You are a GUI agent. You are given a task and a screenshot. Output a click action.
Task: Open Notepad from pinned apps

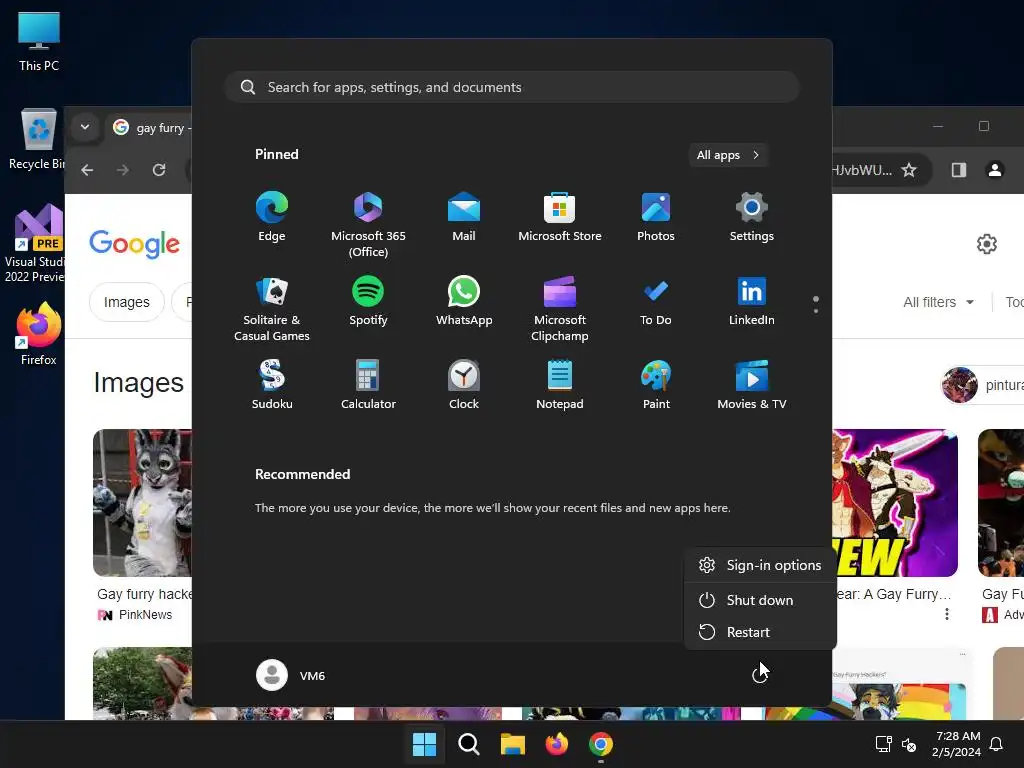point(560,385)
